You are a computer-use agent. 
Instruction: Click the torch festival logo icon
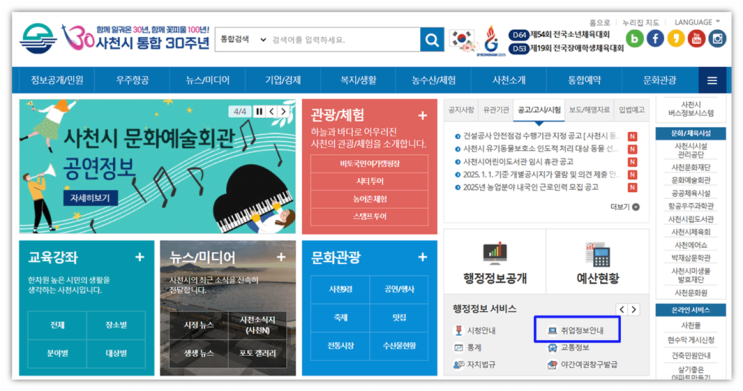491,41
